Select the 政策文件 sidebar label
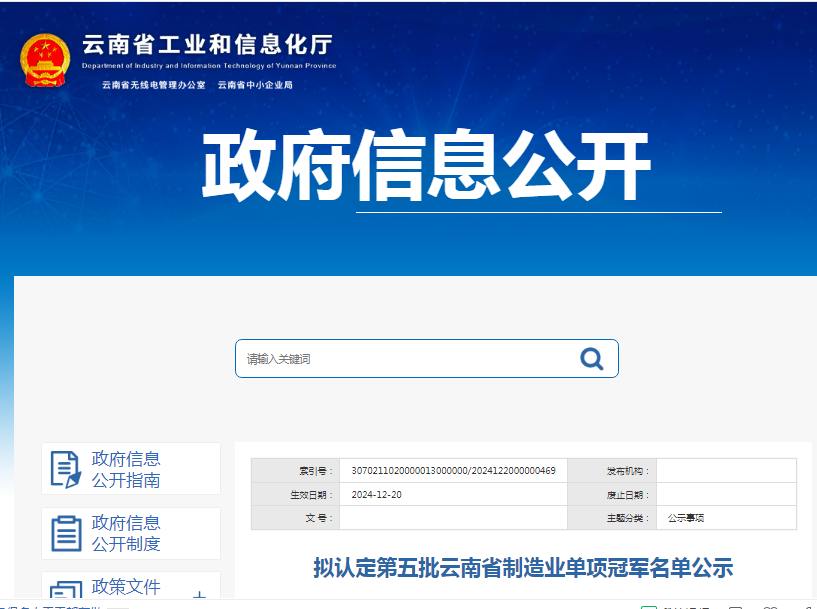 126,587
